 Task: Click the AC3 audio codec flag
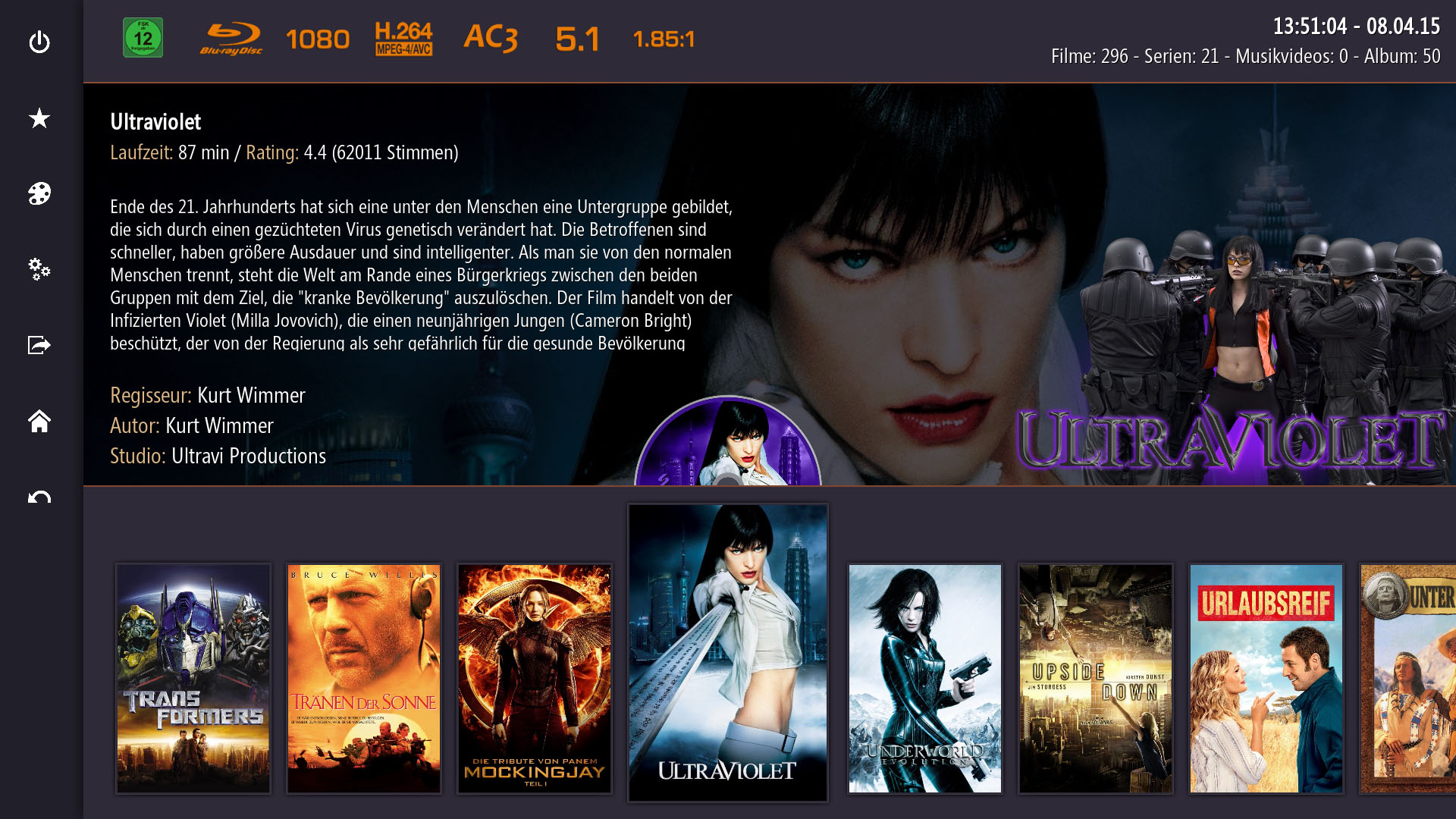pyautogui.click(x=491, y=38)
